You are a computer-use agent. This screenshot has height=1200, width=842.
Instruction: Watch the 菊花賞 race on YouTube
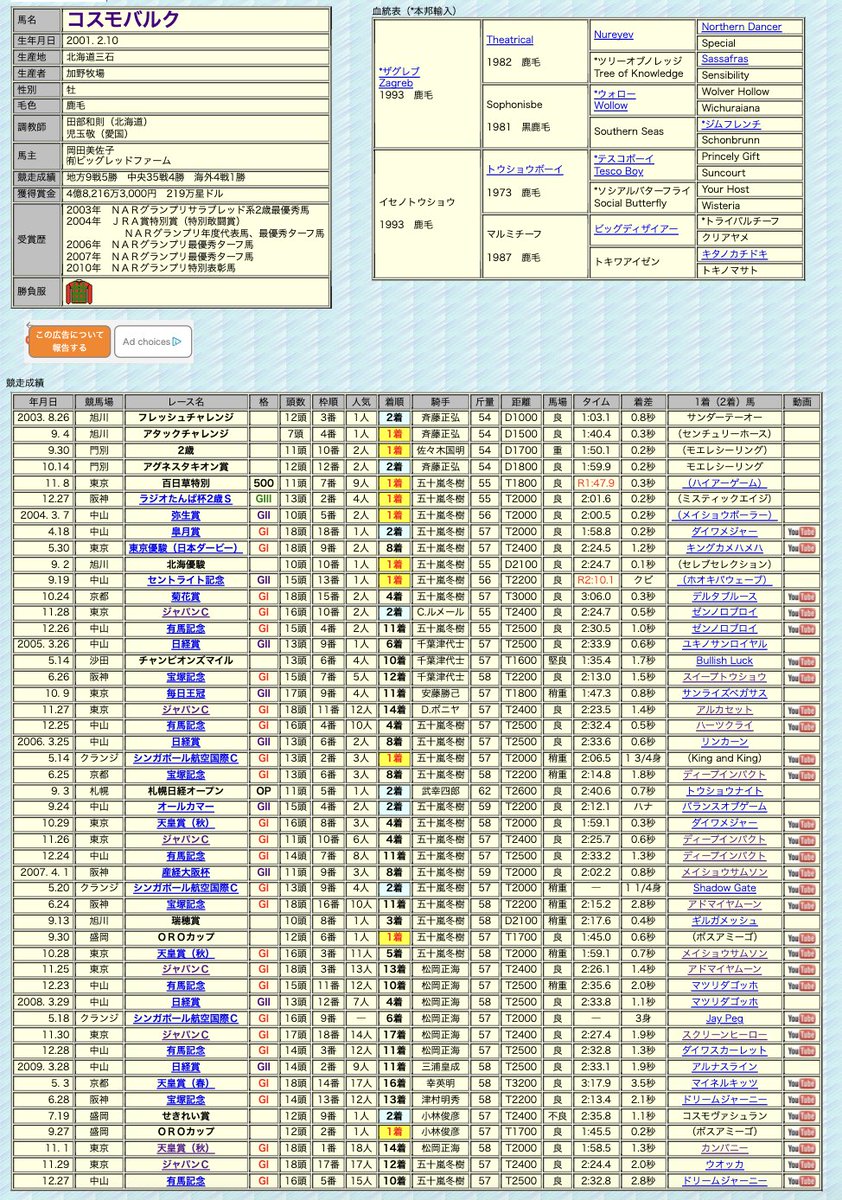(x=801, y=596)
